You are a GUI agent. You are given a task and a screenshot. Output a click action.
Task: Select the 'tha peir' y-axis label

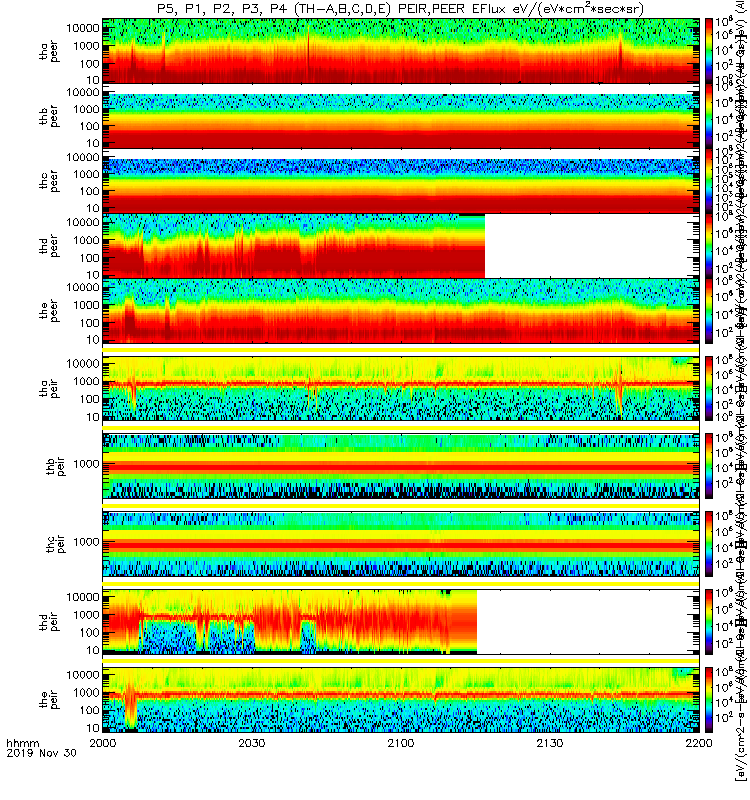point(49,388)
